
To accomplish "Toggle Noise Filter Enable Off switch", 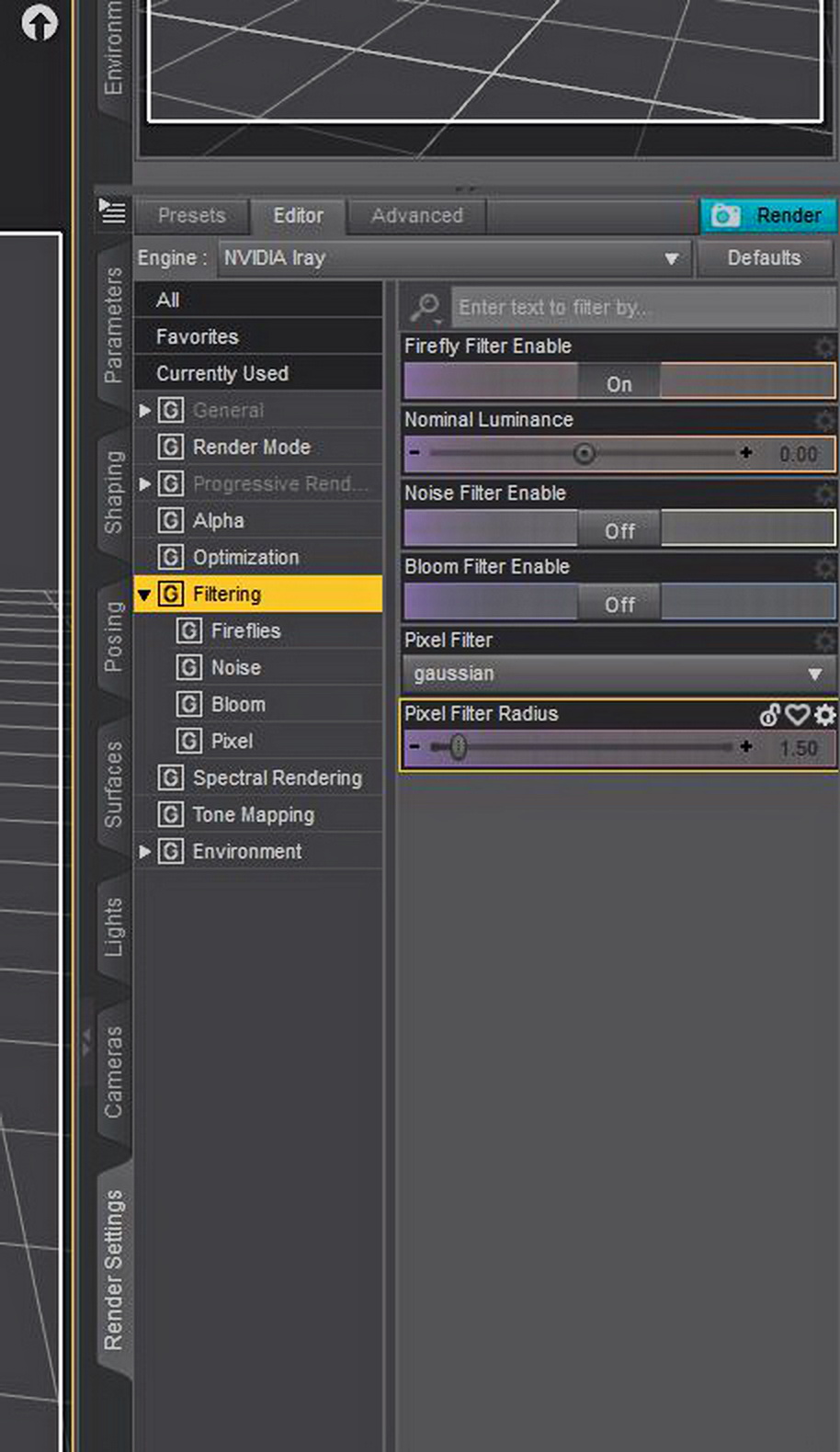I will 619,528.
